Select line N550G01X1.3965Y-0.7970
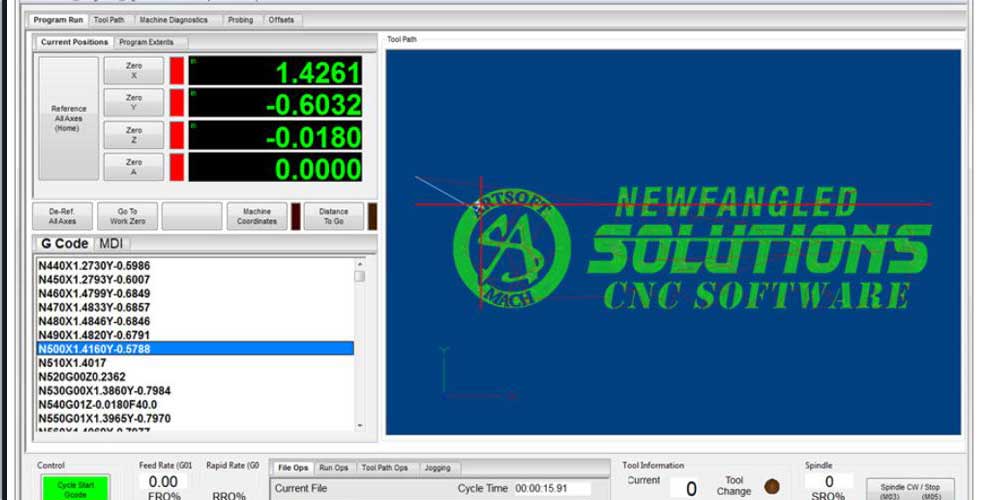This screenshot has height=500, width=1000. (195, 418)
